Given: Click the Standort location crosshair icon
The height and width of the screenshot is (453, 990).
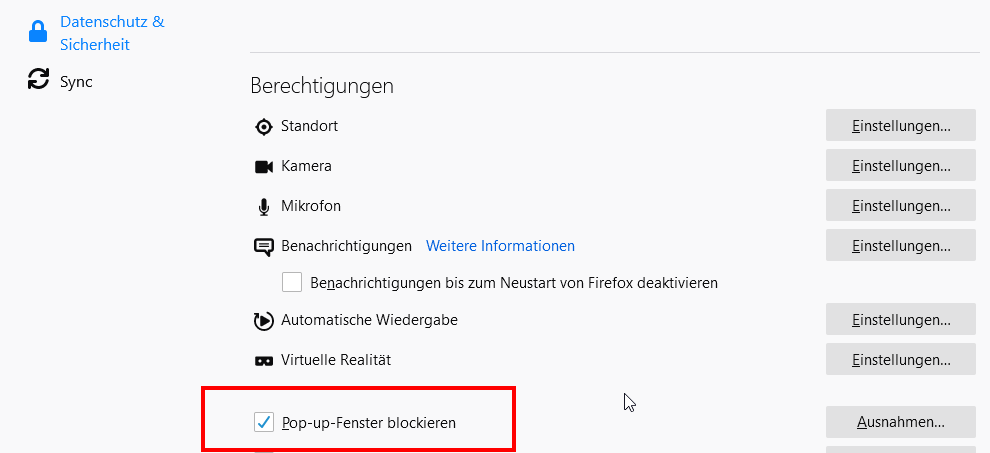Looking at the screenshot, I should (264, 126).
